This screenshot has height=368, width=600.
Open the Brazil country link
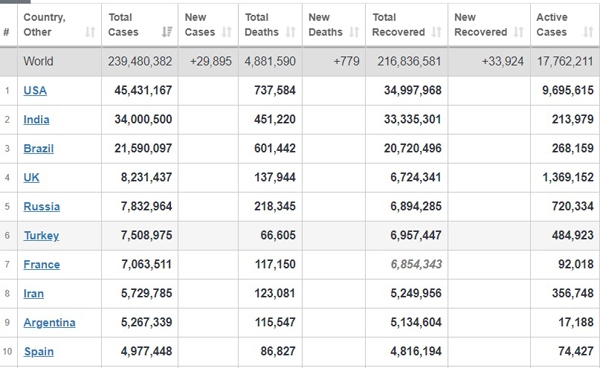(x=38, y=148)
